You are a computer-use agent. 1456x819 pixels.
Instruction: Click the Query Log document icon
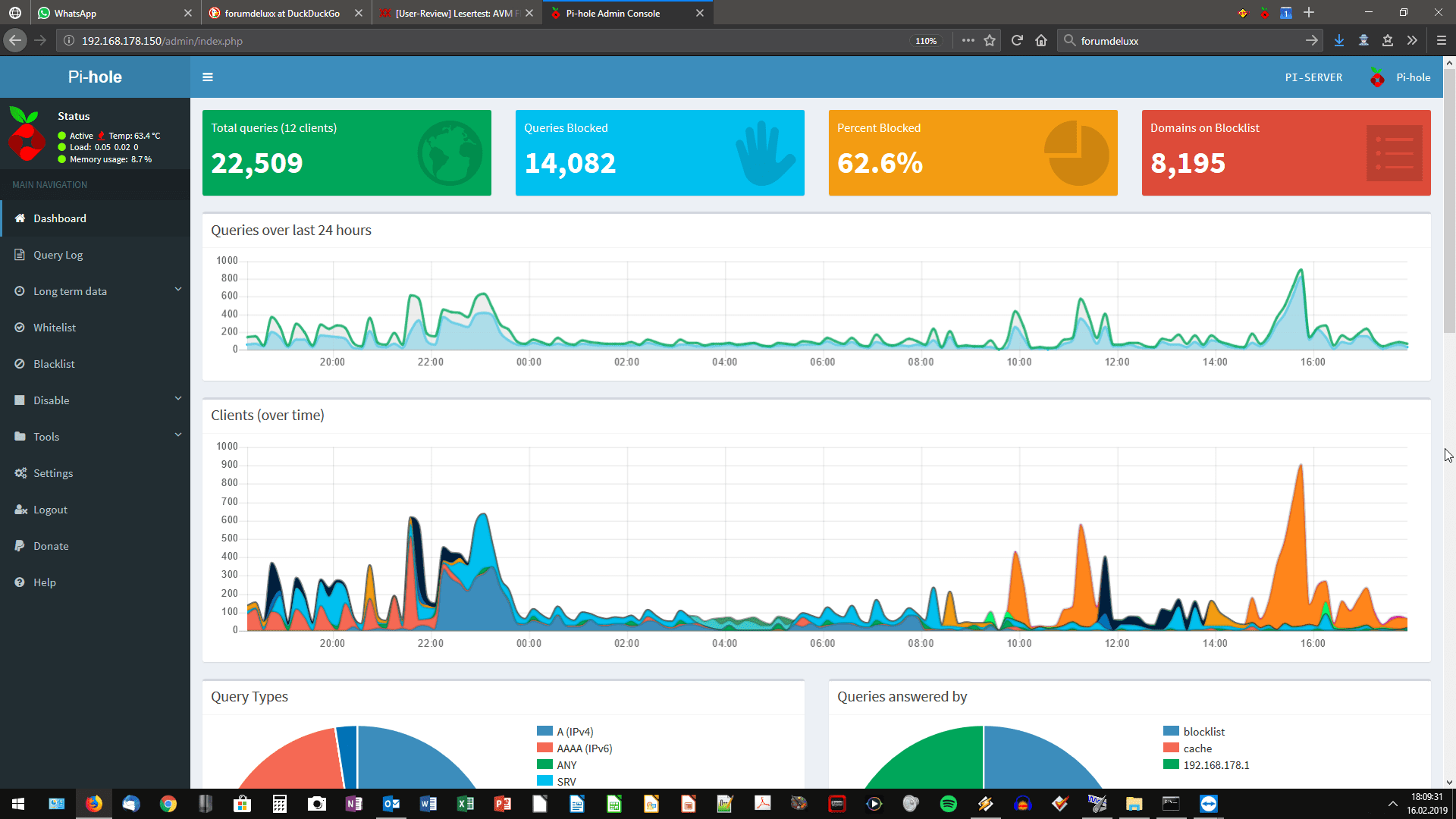(x=20, y=255)
